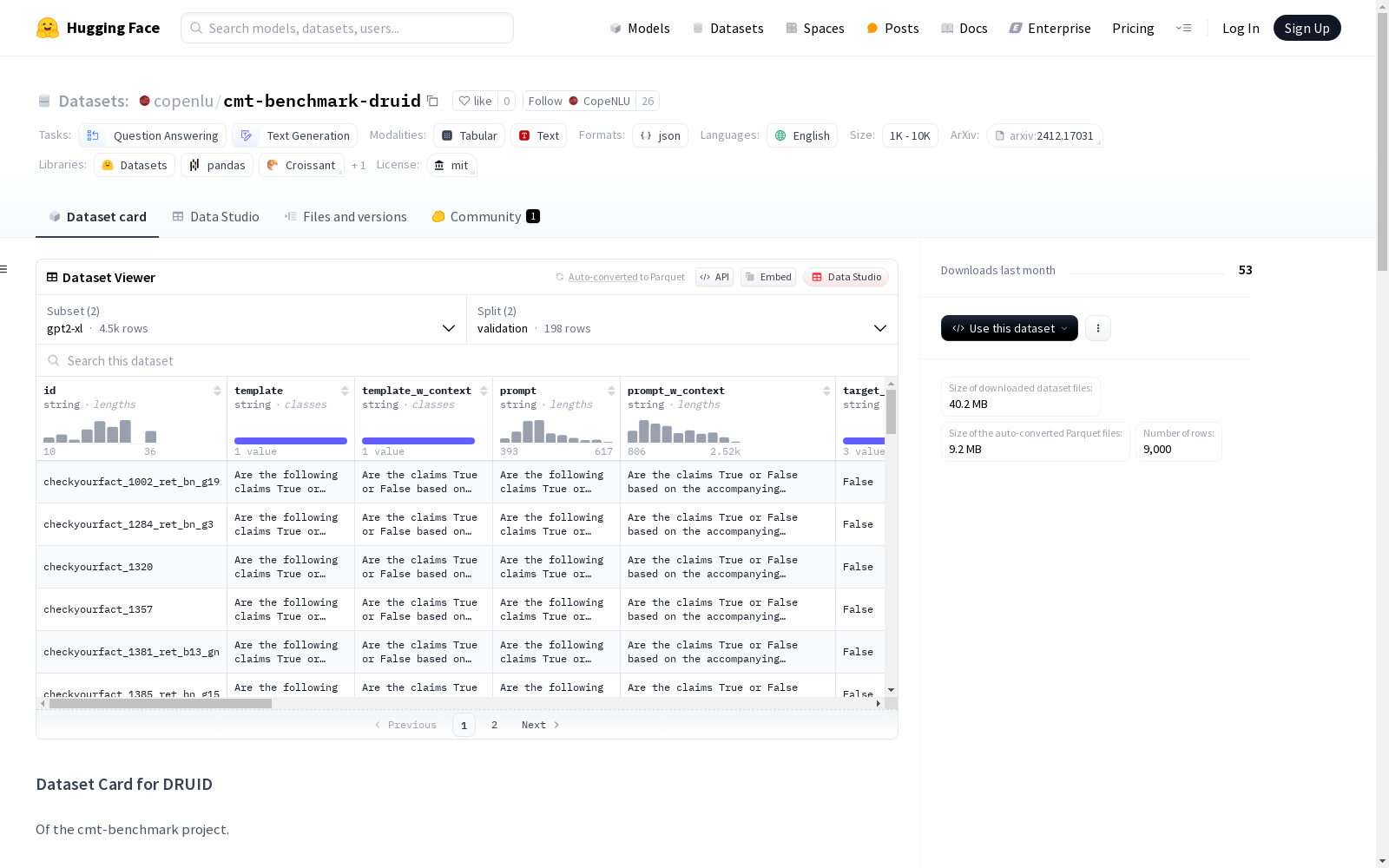Open the API button
Image resolution: width=1389 pixels, height=868 pixels.
coord(714,277)
